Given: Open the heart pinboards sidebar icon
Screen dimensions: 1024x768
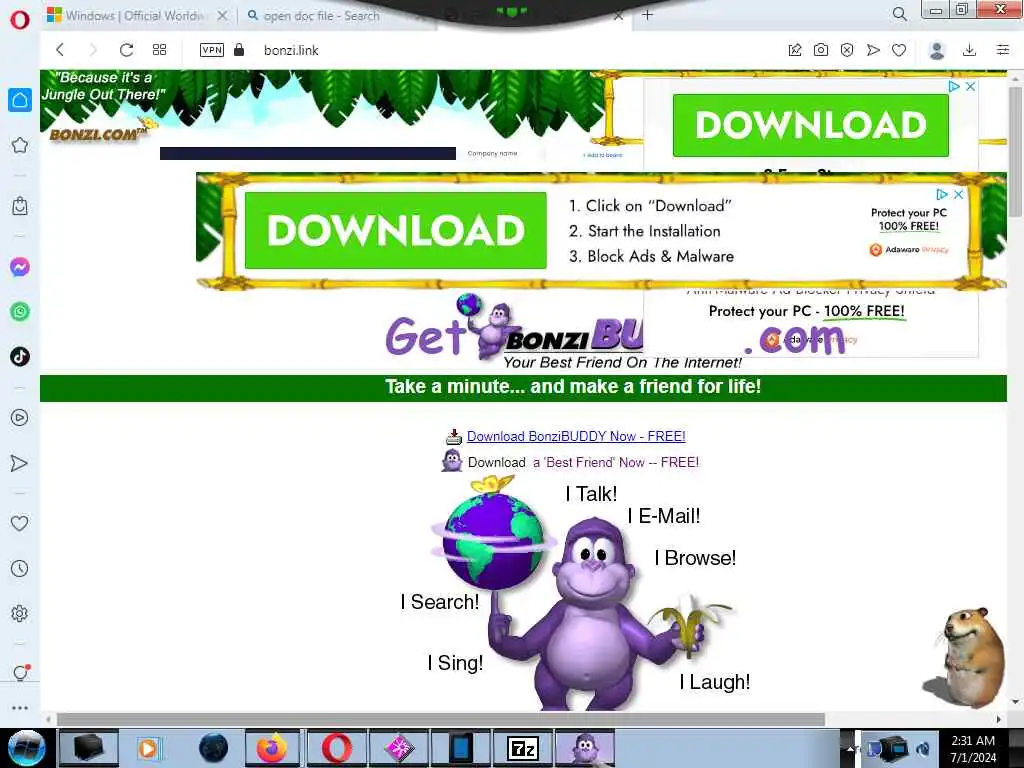Looking at the screenshot, I should (x=20, y=523).
